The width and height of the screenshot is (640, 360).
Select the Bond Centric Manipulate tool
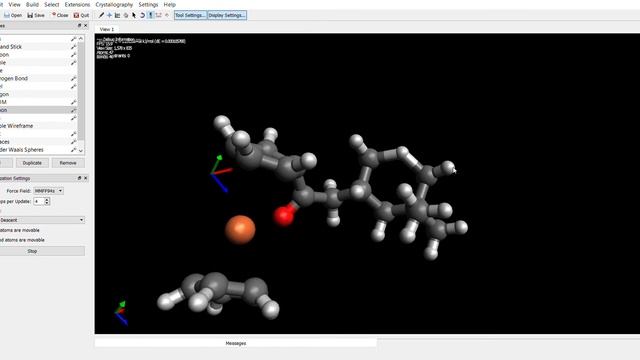pyautogui.click(x=118, y=15)
